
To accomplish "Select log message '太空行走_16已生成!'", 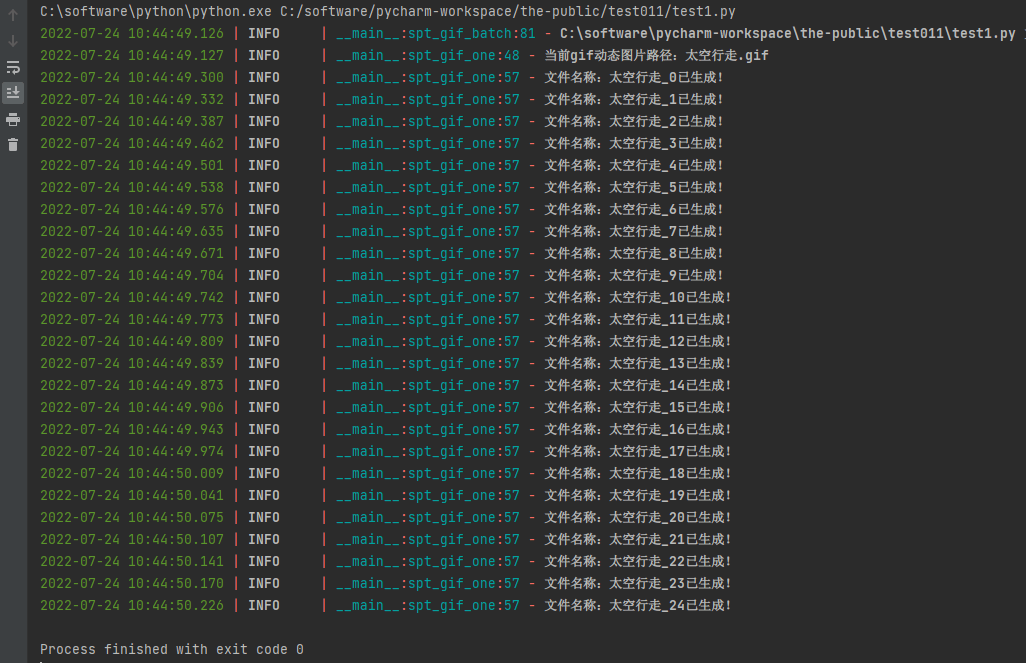I will tap(670, 429).
